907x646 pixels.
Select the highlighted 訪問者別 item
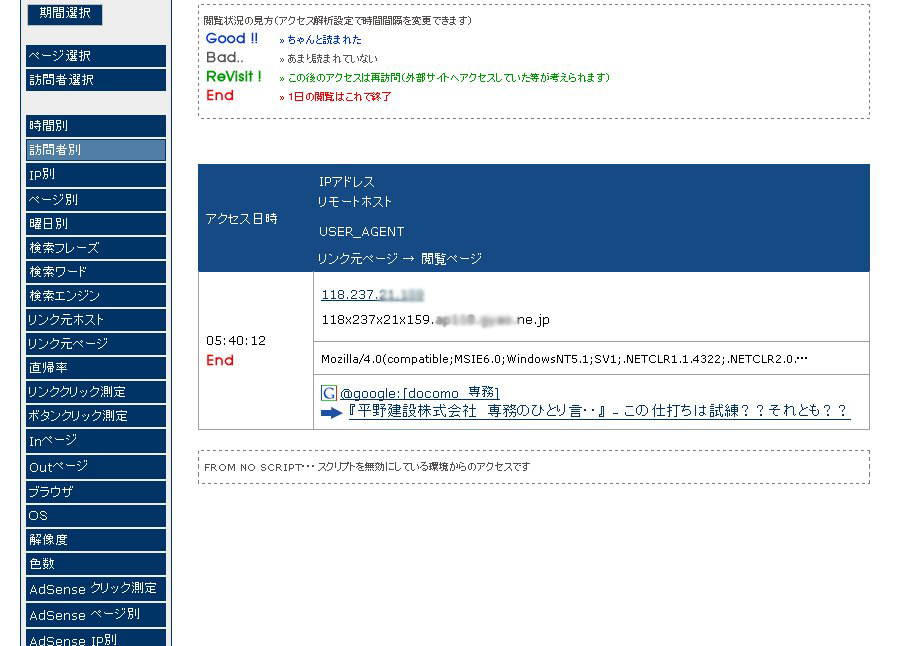pyautogui.click(x=96, y=150)
